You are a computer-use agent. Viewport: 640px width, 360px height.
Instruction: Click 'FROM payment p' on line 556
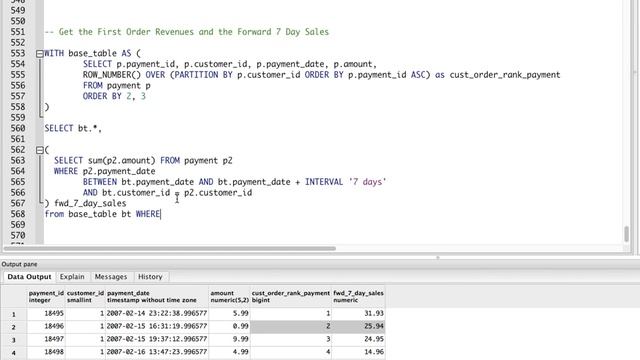[117, 86]
